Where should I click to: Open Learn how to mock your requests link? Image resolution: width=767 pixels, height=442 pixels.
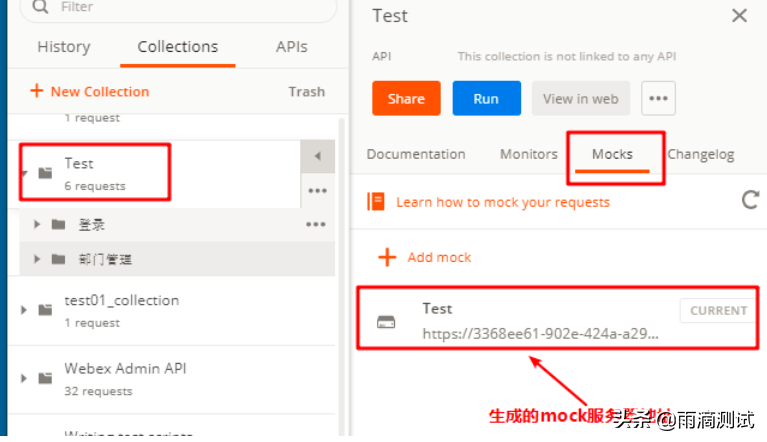pyautogui.click(x=502, y=202)
